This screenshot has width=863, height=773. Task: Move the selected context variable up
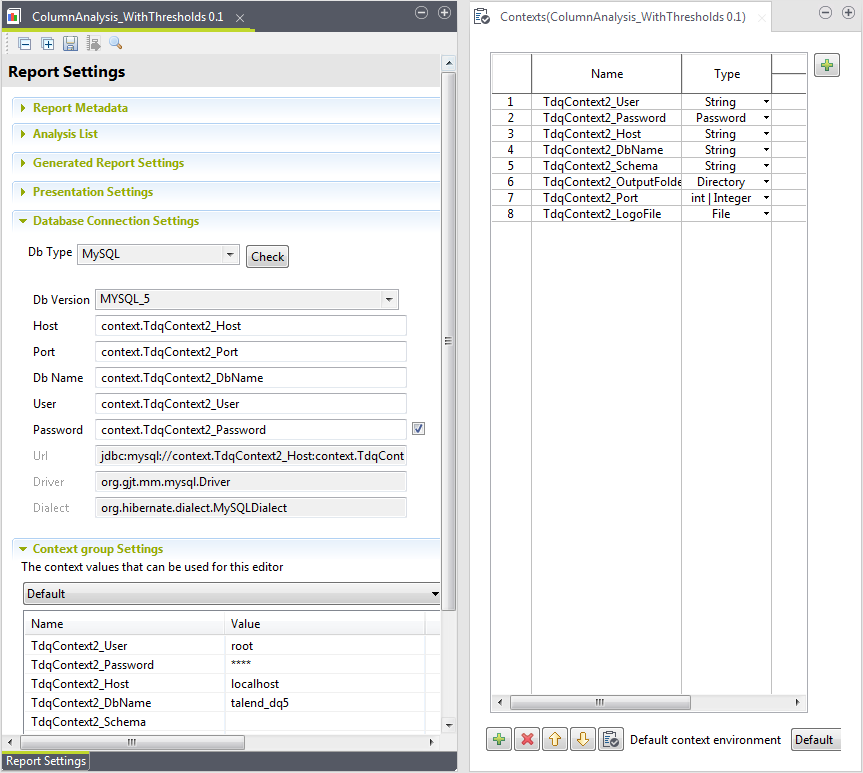[555, 738]
